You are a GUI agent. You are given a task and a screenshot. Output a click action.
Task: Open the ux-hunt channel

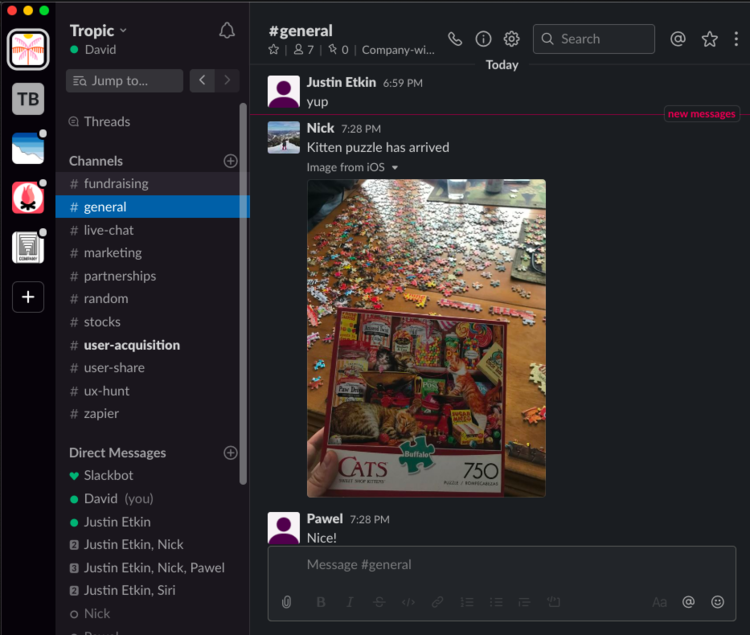[x=152, y=391]
